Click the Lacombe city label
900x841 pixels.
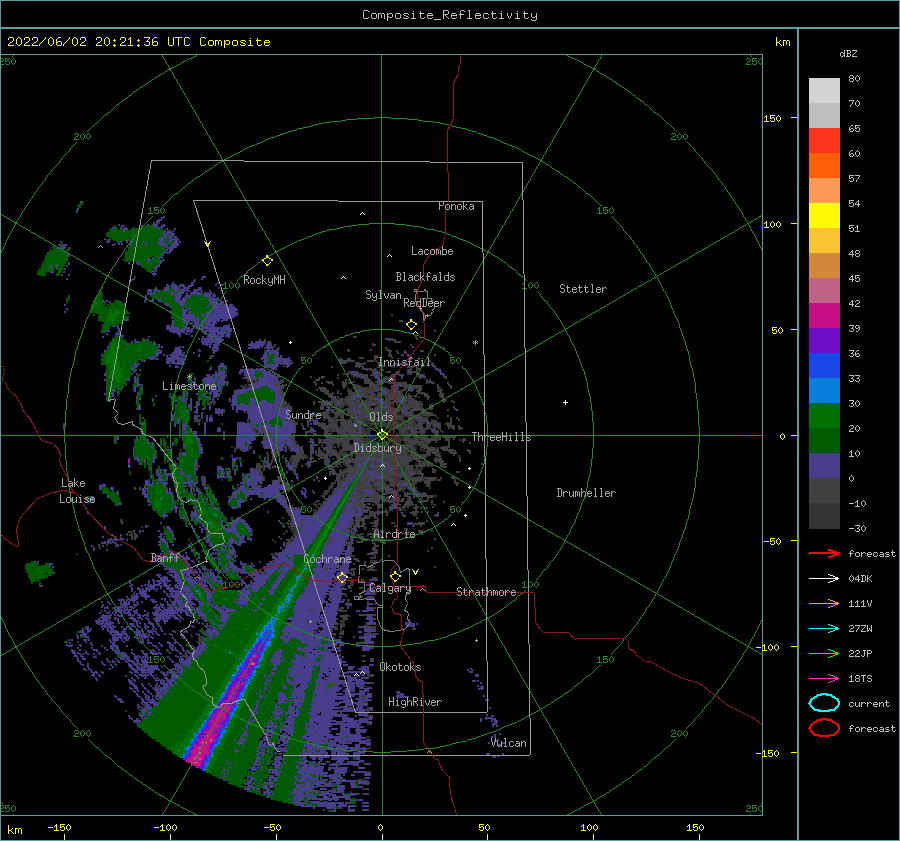tap(432, 251)
